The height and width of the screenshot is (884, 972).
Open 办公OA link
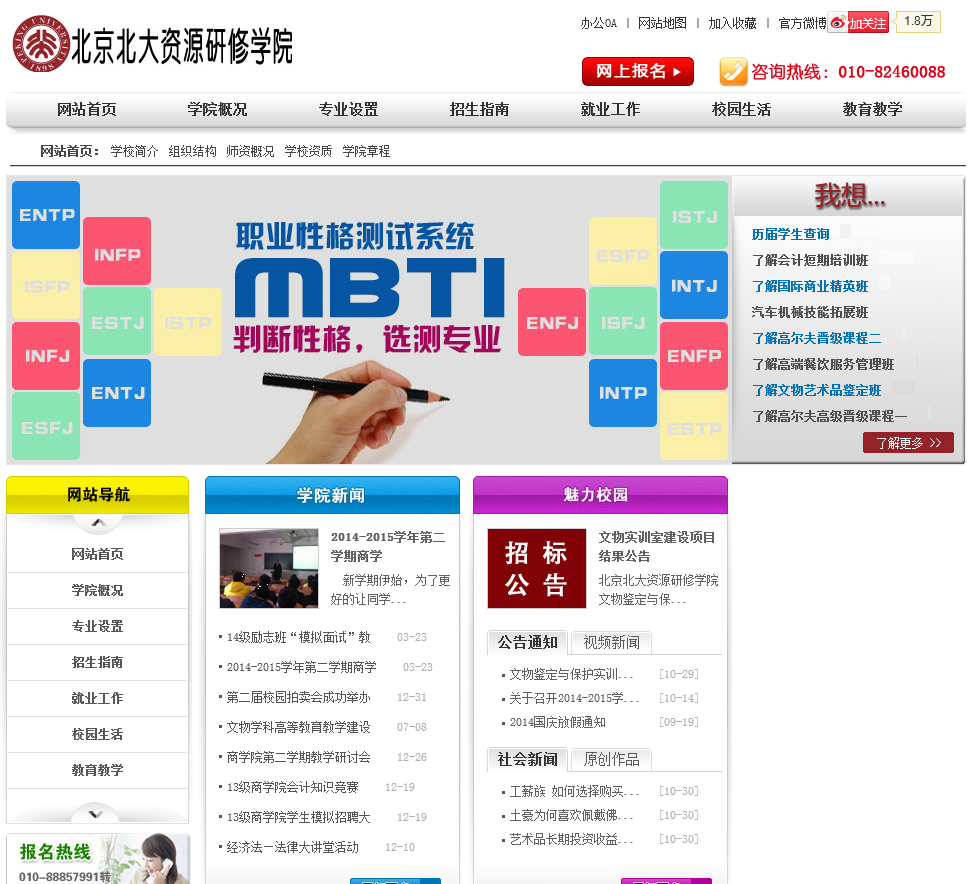(x=598, y=24)
